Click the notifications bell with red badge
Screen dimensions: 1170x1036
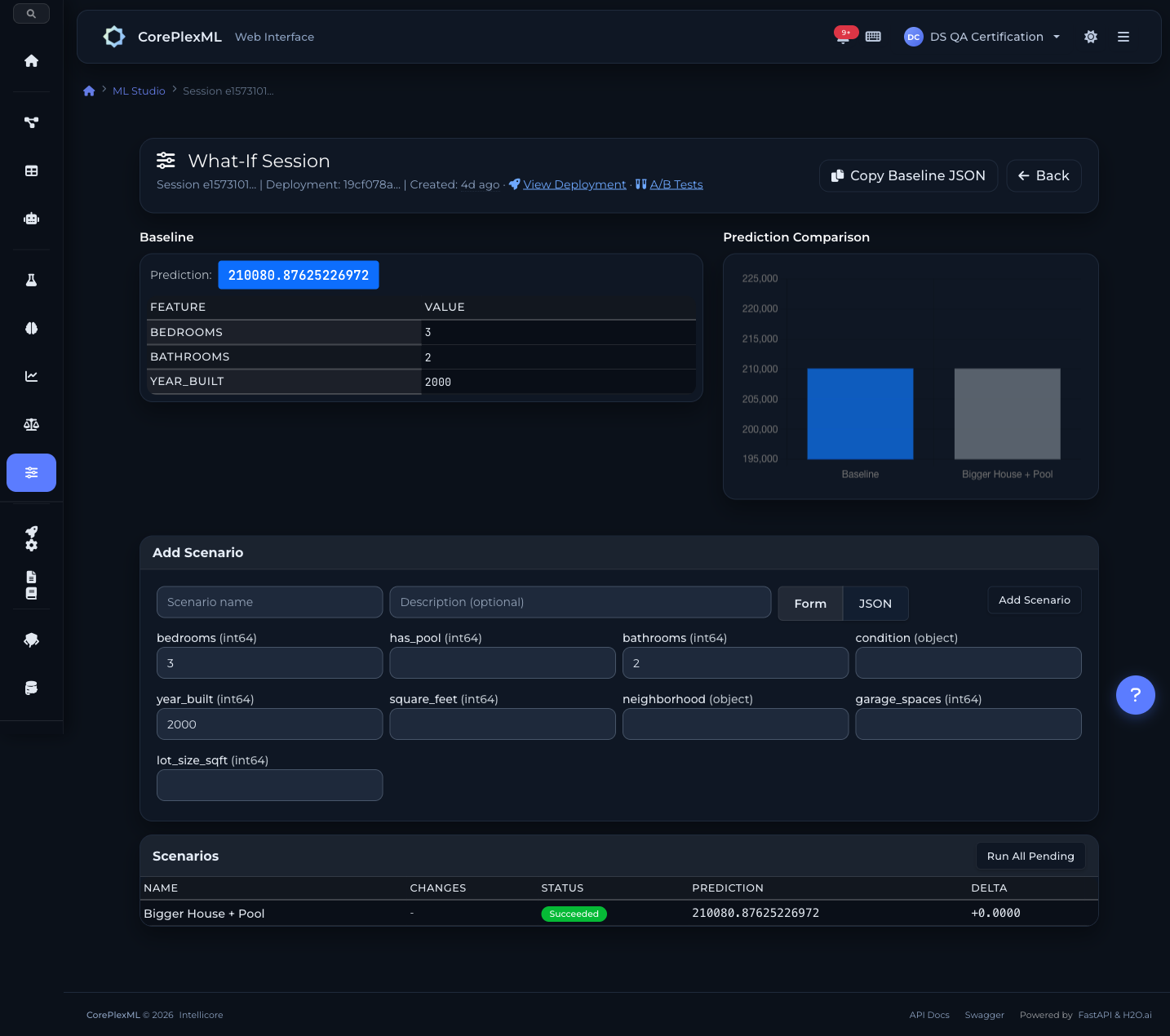[x=844, y=37]
